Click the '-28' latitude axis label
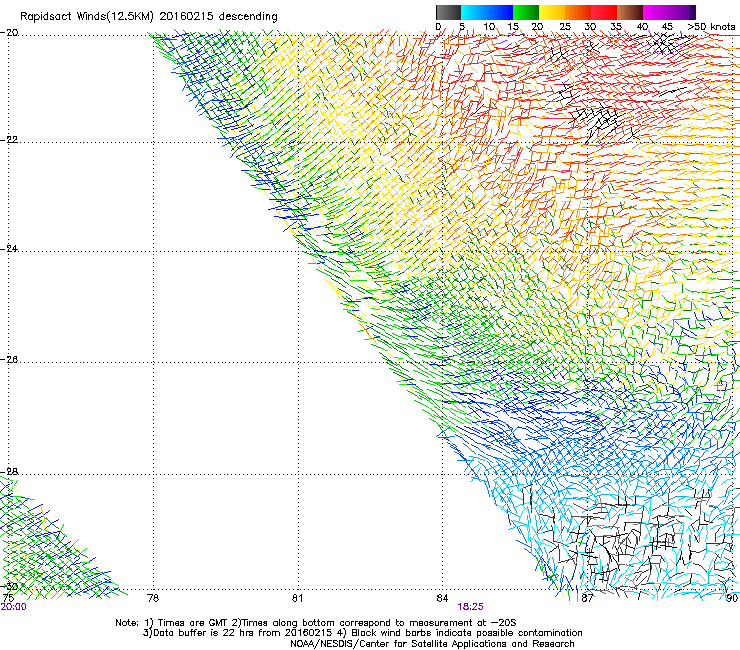Image resolution: width=740 pixels, height=650 pixels. tap(10, 472)
